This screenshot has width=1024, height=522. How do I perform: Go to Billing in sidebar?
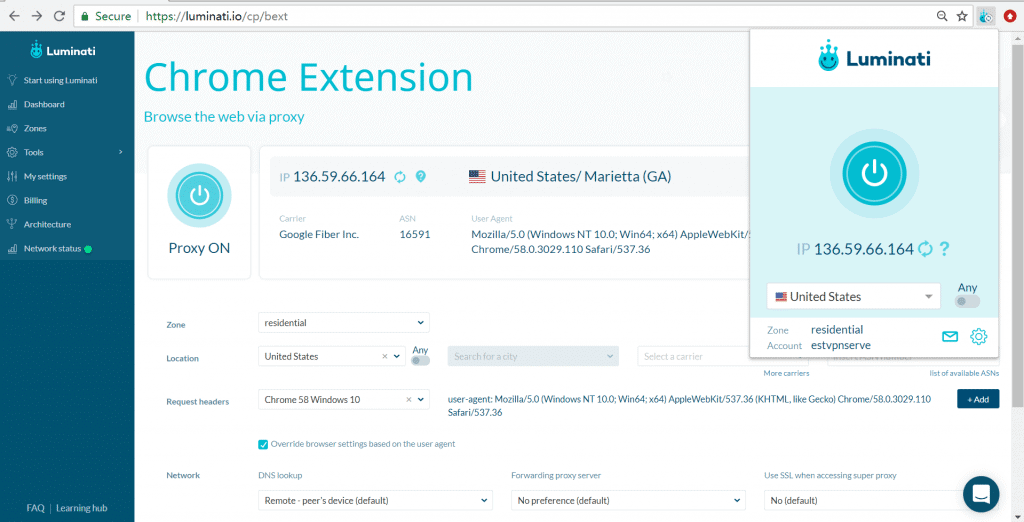35,200
